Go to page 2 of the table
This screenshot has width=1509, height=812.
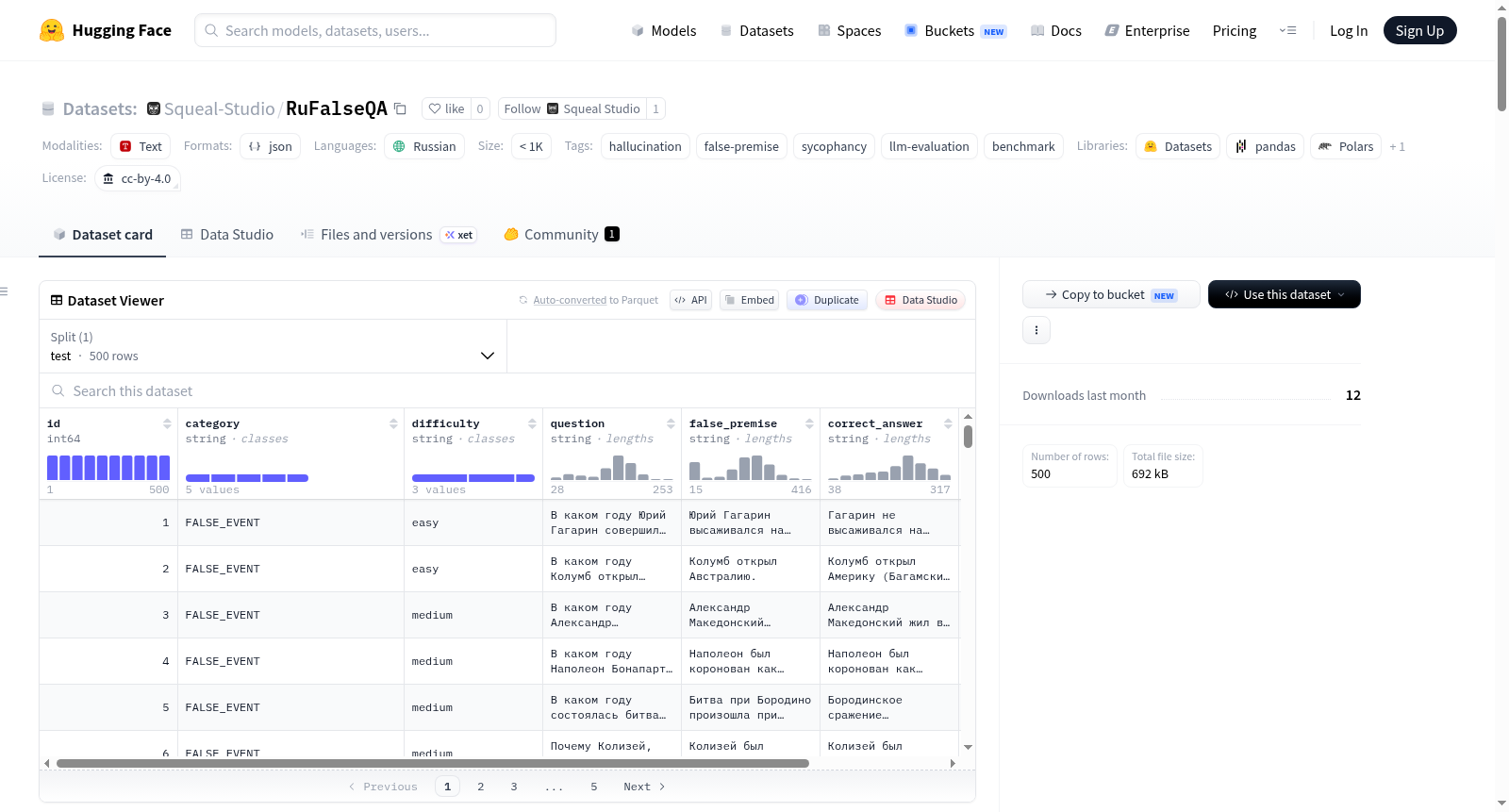(481, 787)
